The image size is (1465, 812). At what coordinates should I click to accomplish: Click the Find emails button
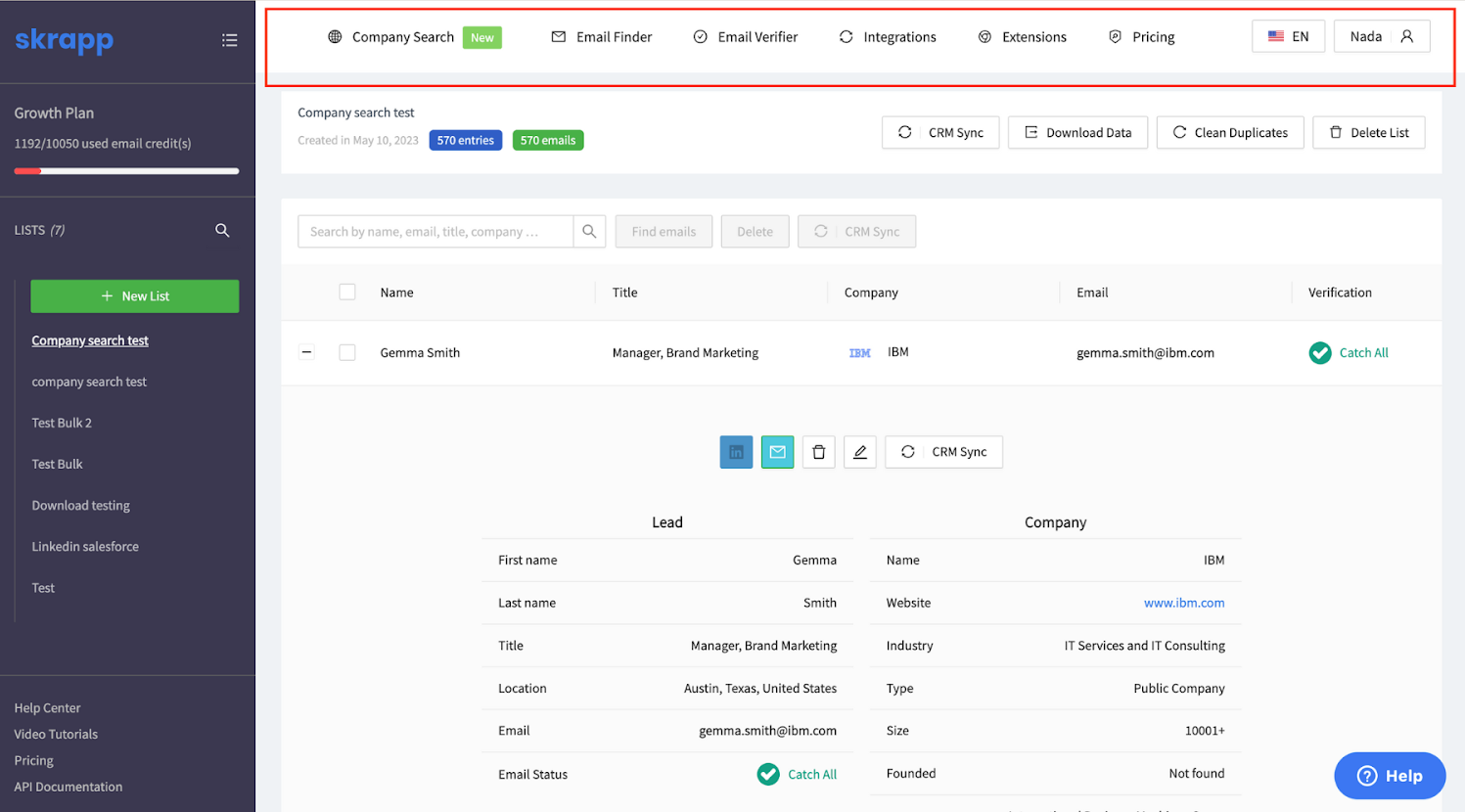point(664,232)
